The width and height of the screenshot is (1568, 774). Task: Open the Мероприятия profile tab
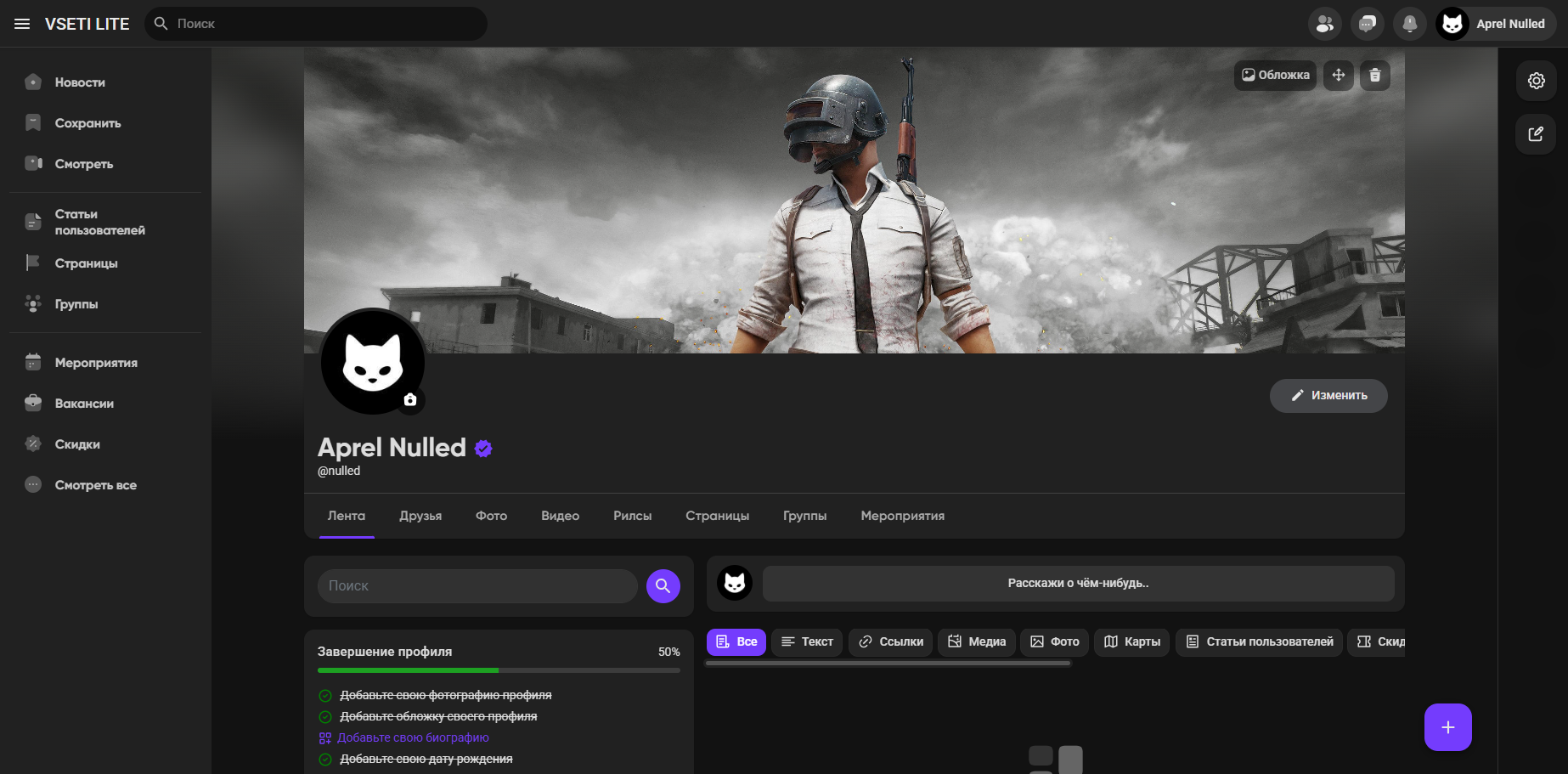point(902,516)
